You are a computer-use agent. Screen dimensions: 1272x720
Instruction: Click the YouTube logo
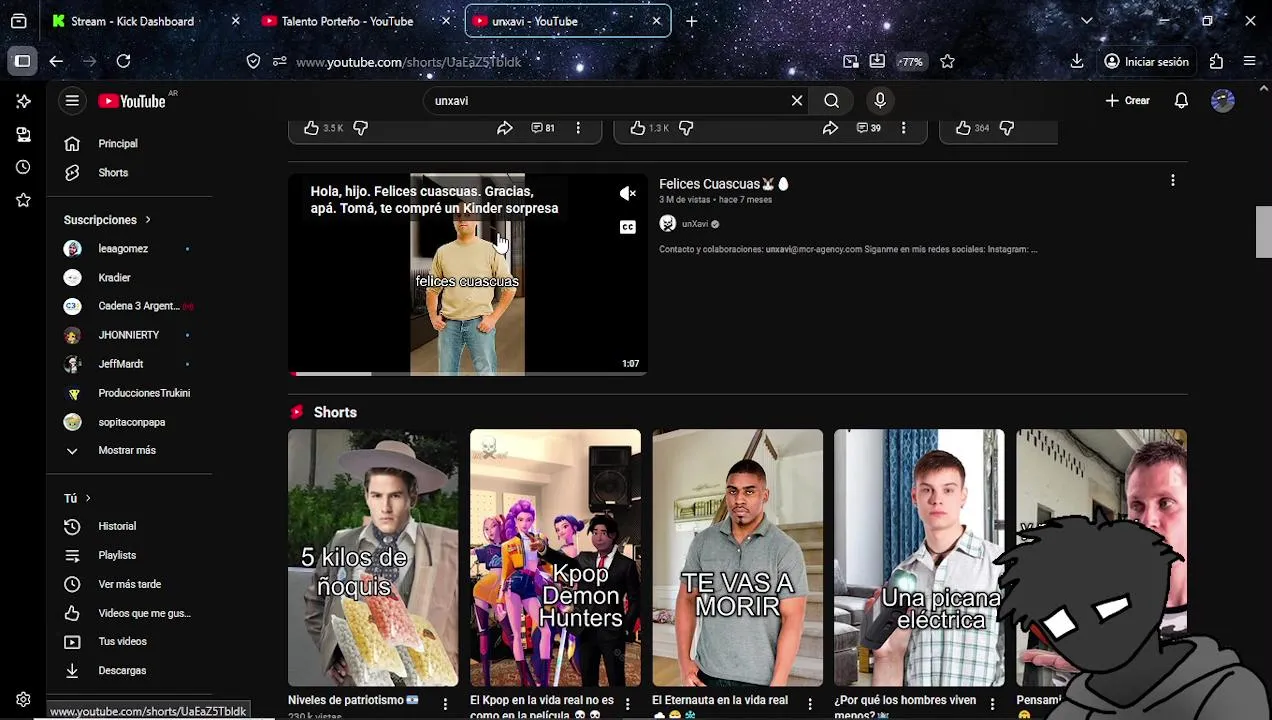[x=132, y=101]
